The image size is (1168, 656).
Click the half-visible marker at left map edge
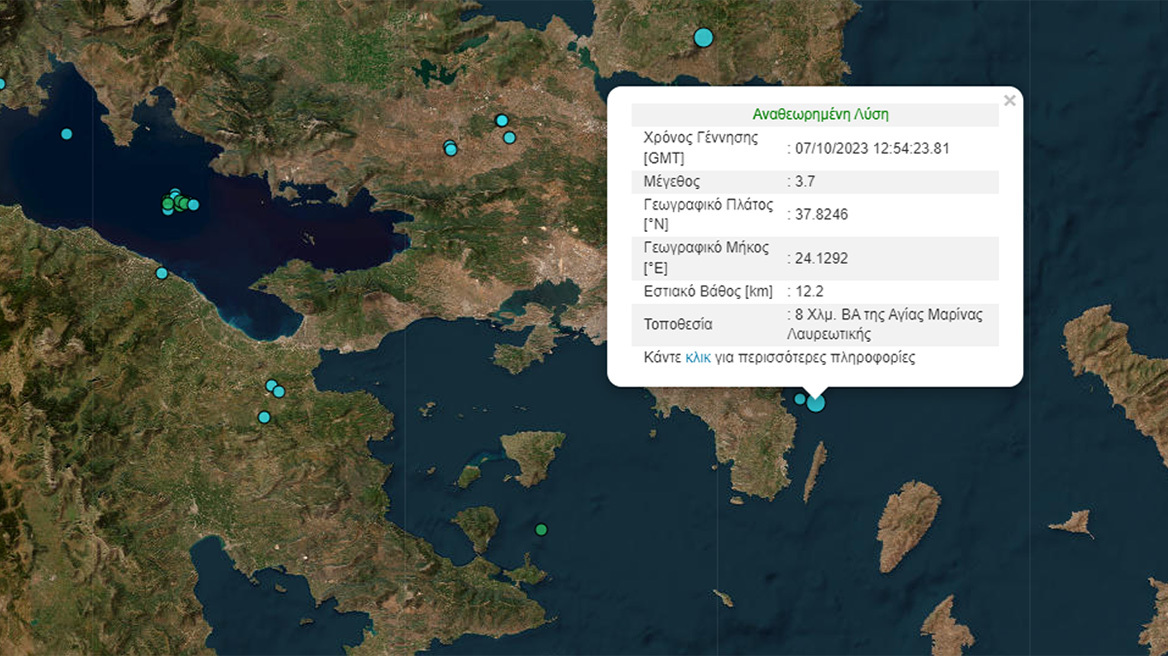click(x=2, y=84)
